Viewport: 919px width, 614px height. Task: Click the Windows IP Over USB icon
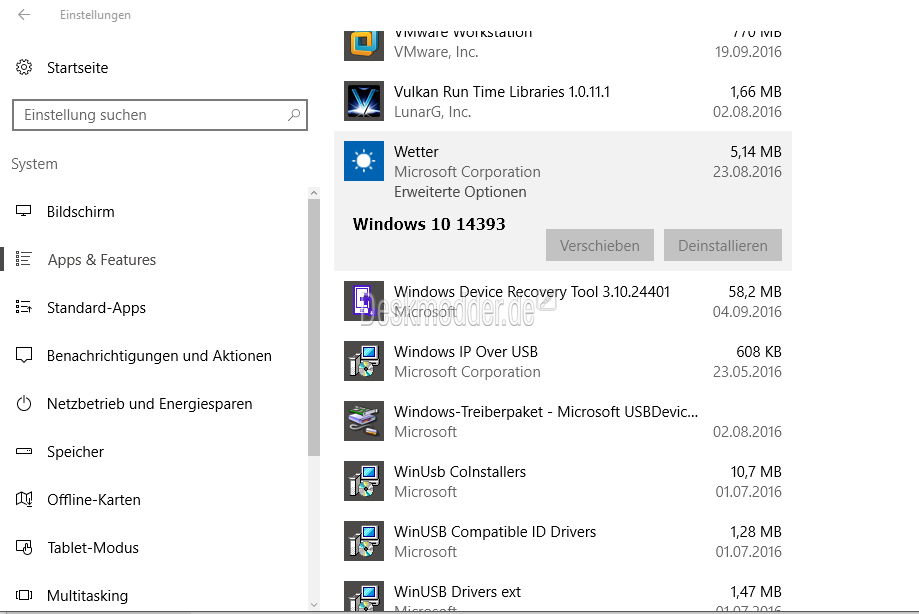(x=364, y=361)
